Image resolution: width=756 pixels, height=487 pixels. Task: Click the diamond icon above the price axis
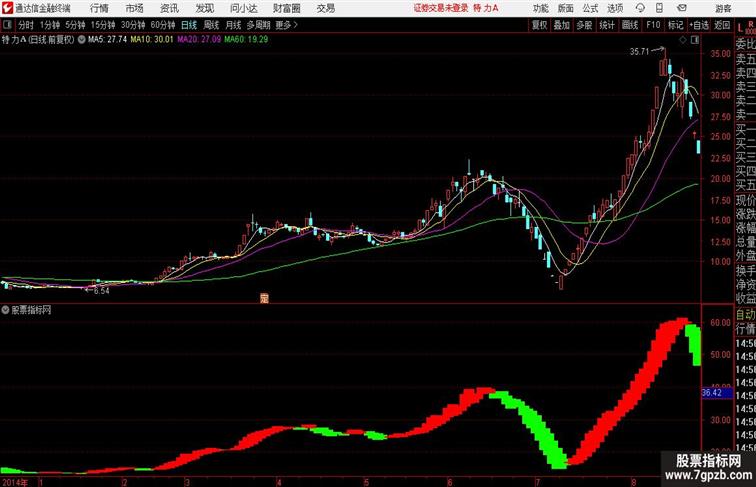683,40
